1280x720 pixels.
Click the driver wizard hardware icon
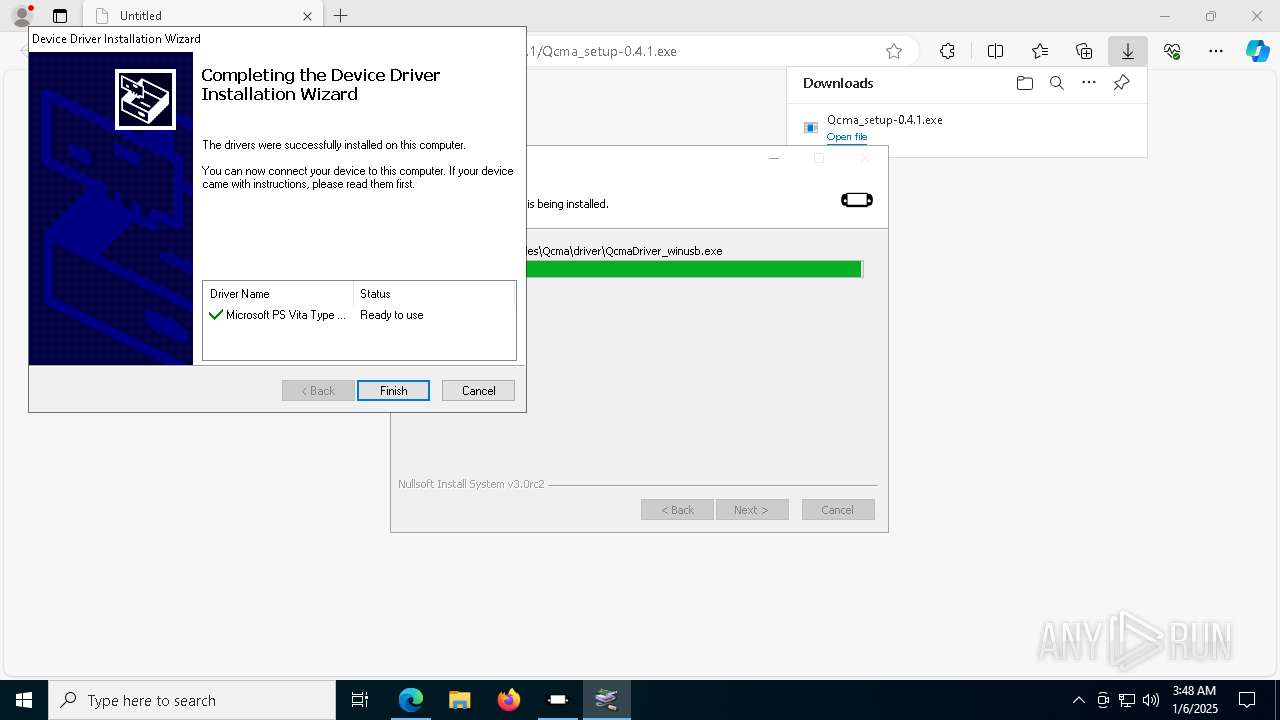click(145, 99)
